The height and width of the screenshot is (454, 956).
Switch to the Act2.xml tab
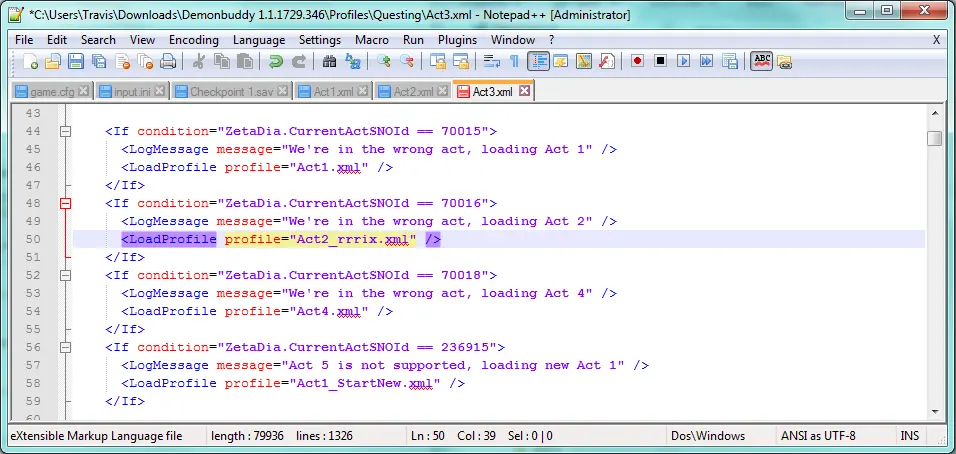(414, 91)
